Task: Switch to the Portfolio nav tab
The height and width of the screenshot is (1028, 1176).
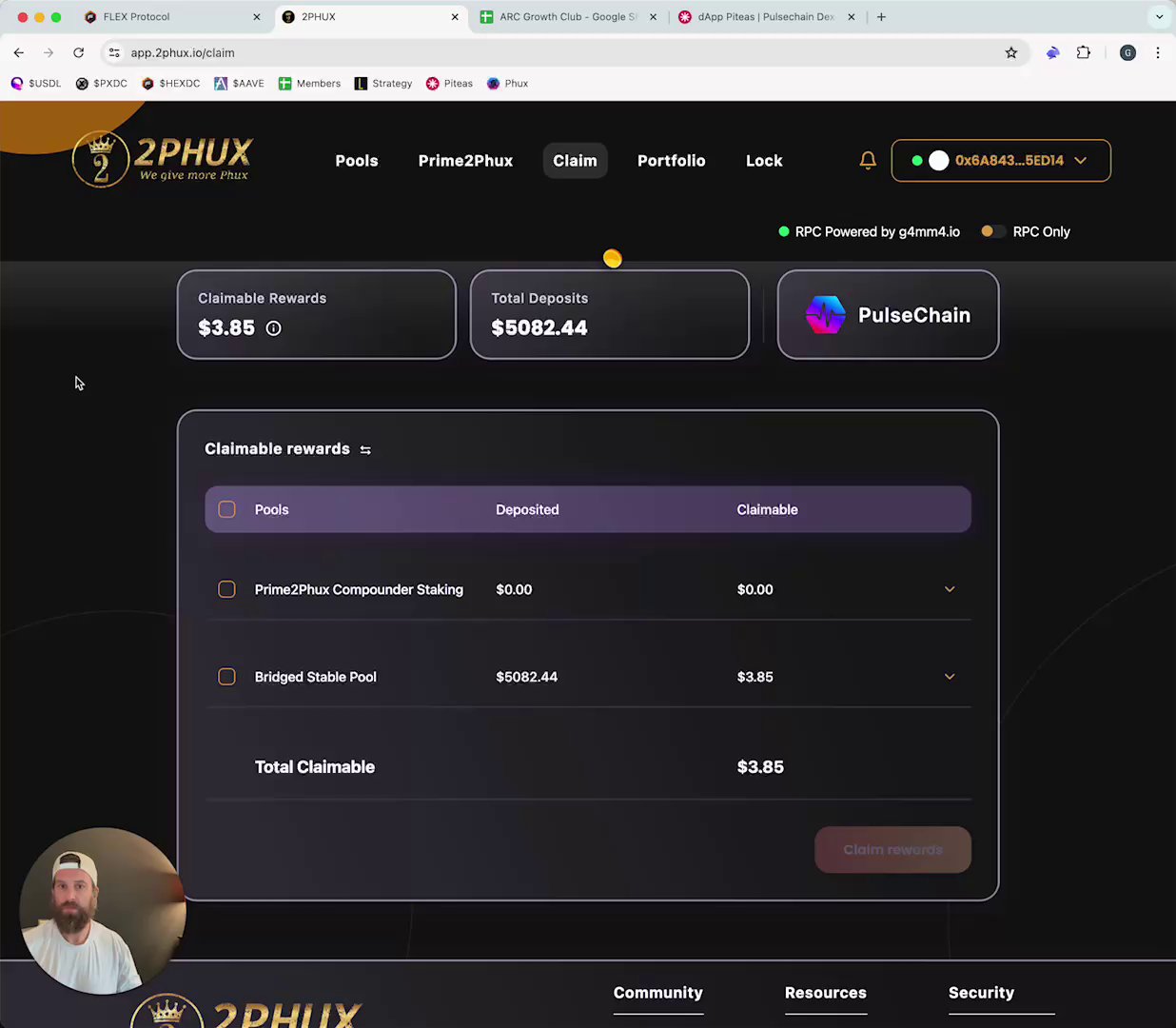Action: point(672,161)
